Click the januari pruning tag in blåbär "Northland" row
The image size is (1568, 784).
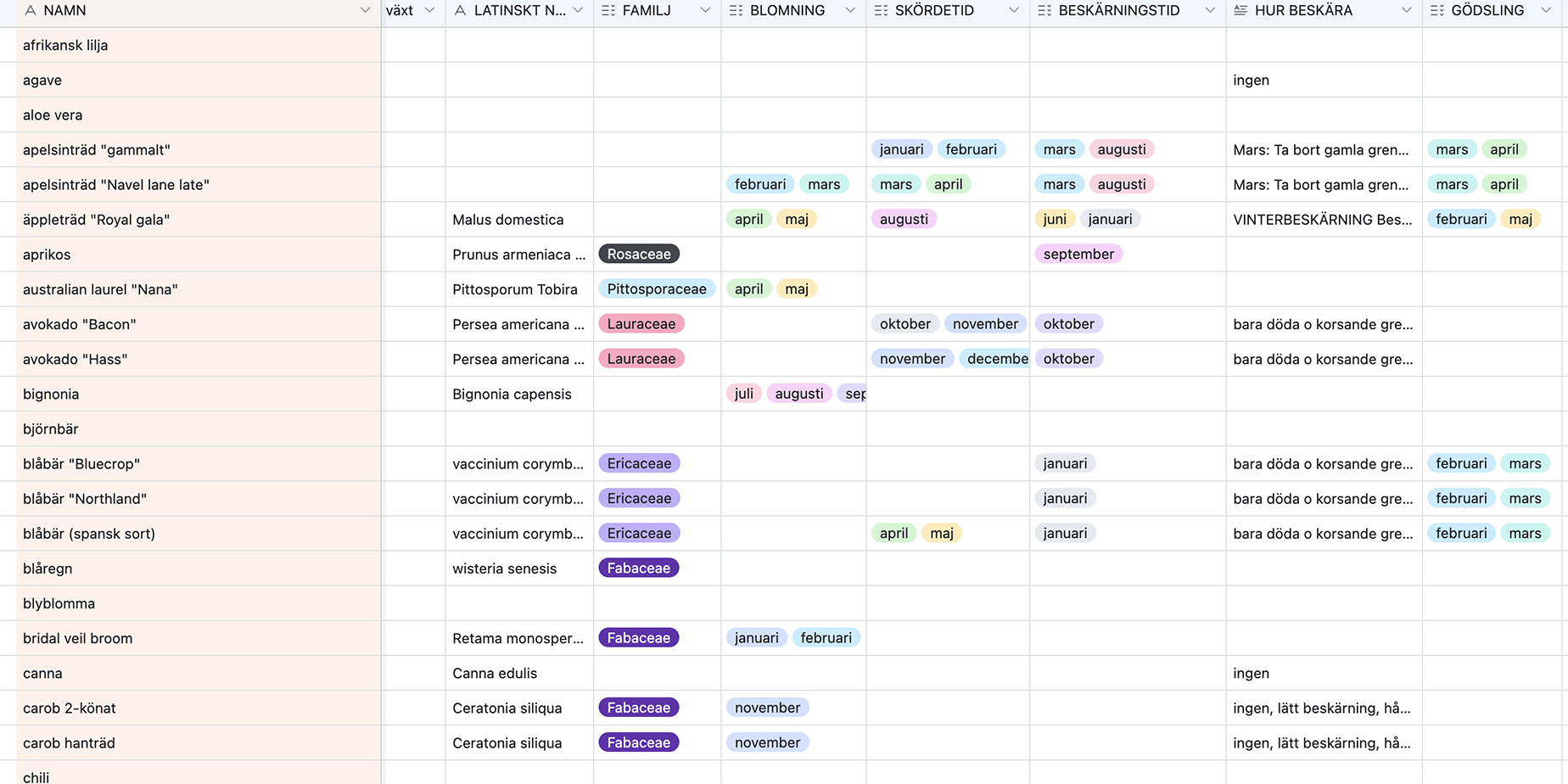[1065, 498]
